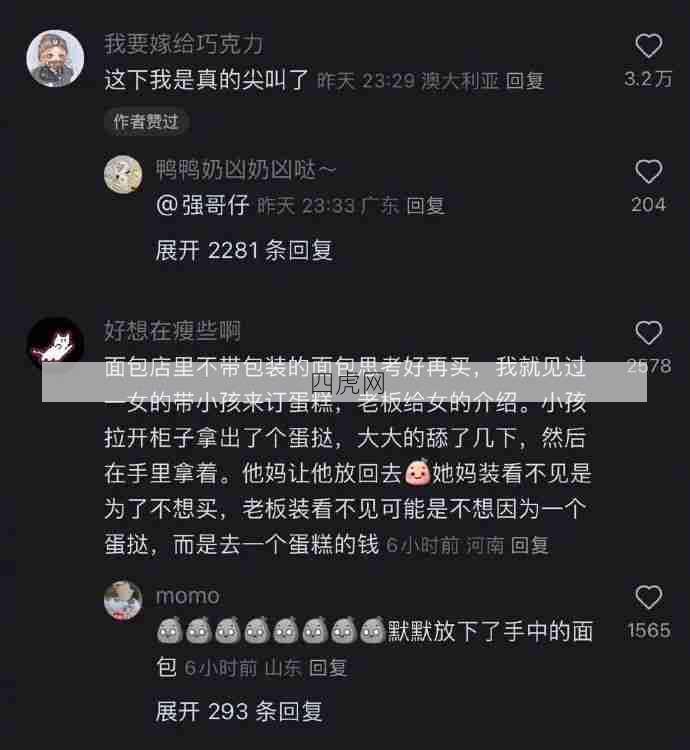
Task: Reply to momo's comment from 山东
Action: pos(328,667)
